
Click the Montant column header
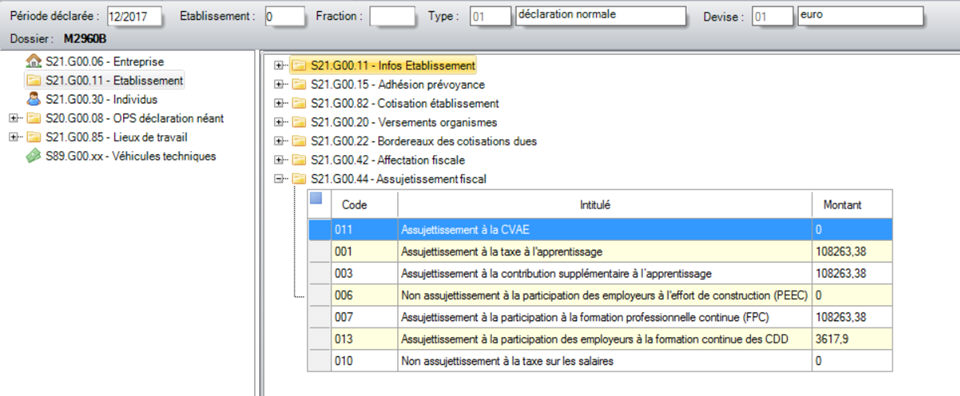click(852, 204)
